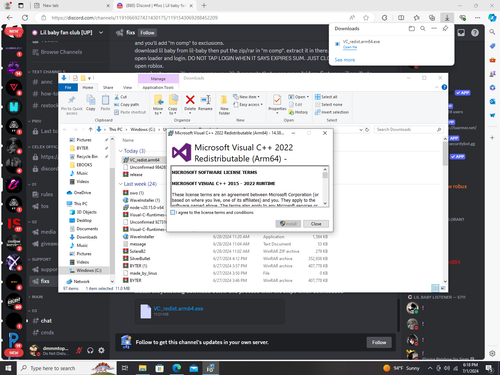
Task: Collapse the Last week (24) group
Action: pyautogui.click(x=121, y=184)
